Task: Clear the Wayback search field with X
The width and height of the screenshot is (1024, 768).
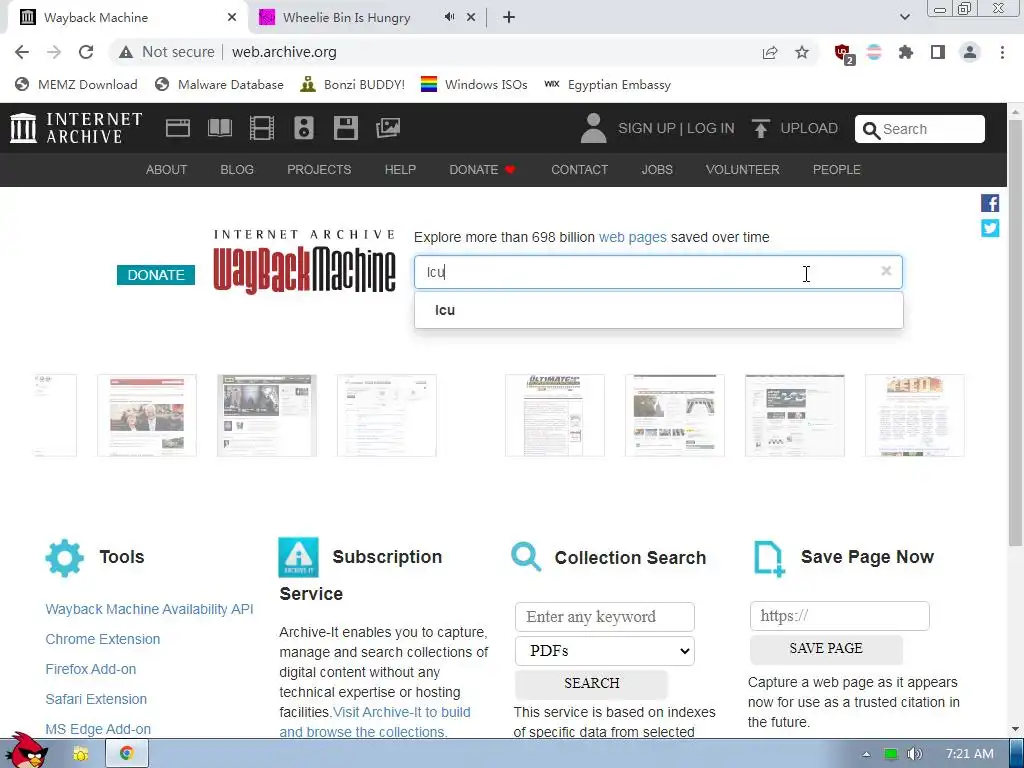Action: point(886,271)
